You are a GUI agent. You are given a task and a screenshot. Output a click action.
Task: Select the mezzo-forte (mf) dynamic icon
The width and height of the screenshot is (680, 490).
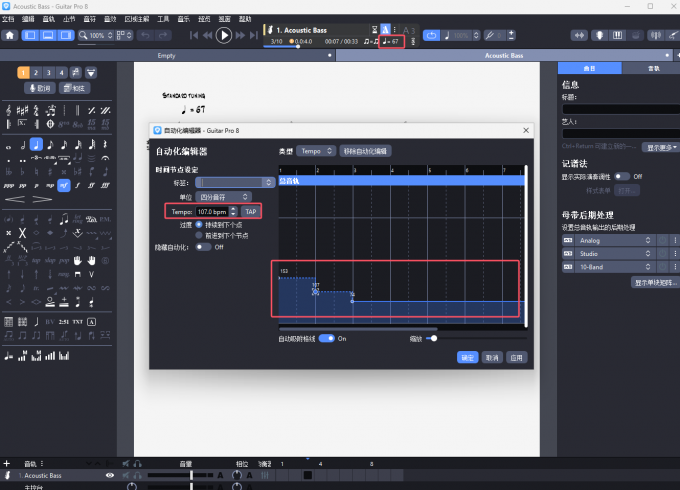tap(64, 185)
